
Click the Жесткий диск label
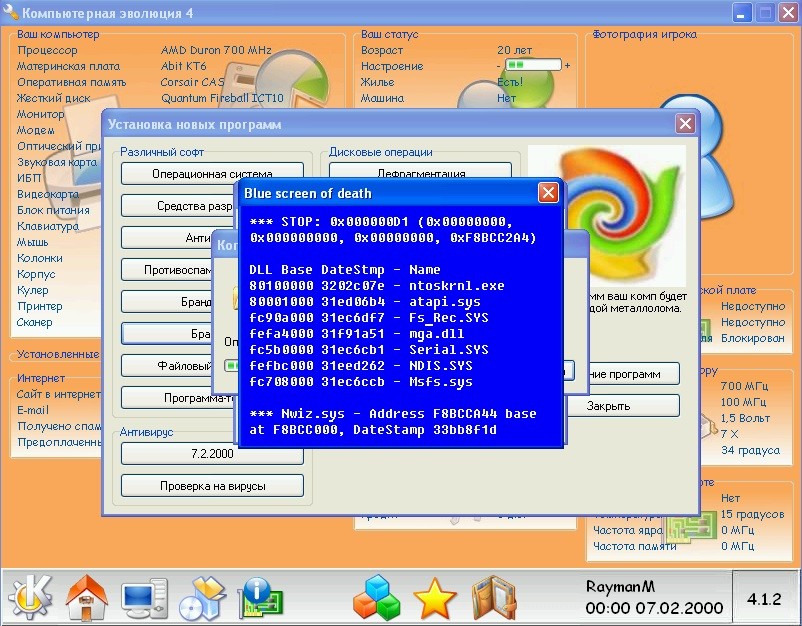54,98
